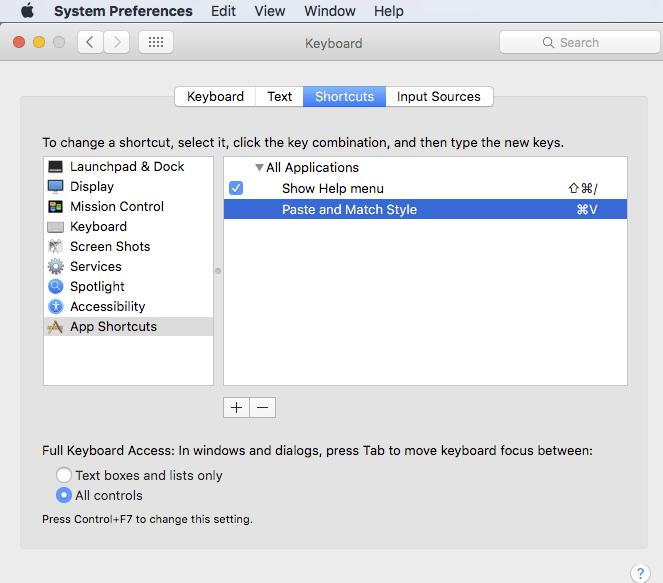Select the App Shortcuts icon
663x583 pixels.
(55, 326)
